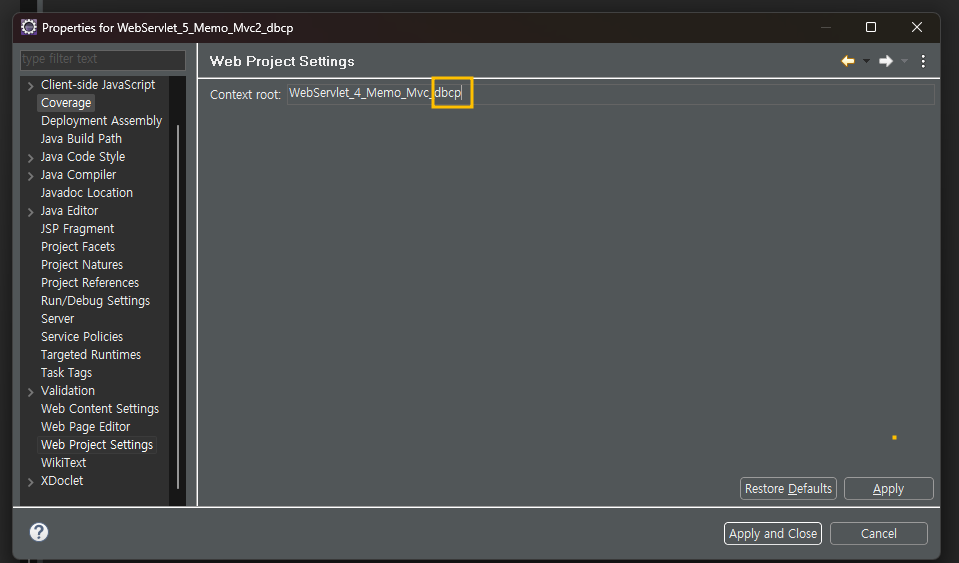
Task: Click the tree panel vertical scrollbar
Action: (x=178, y=306)
